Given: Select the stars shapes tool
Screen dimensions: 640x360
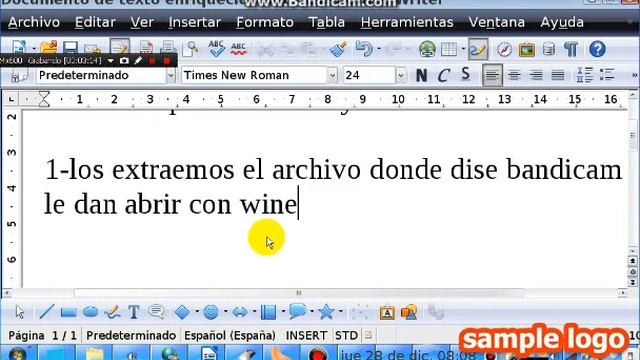Looking at the screenshot, I should click(x=326, y=312).
